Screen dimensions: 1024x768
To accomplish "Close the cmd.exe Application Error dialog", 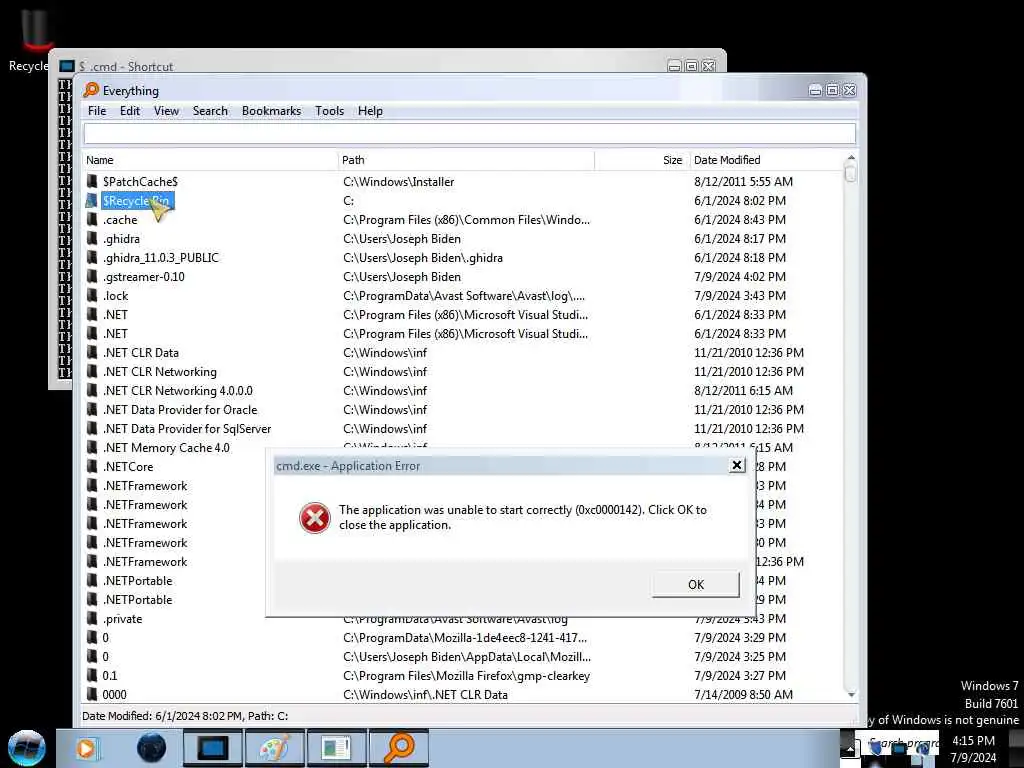I will pos(737,465).
